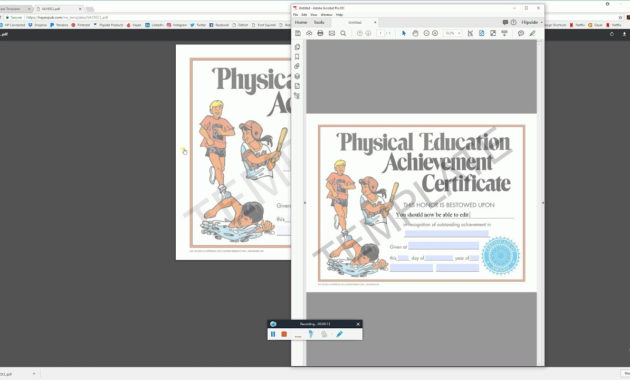The image size is (630, 380).
Task: Click the fit page view icon
Action: (481, 33)
